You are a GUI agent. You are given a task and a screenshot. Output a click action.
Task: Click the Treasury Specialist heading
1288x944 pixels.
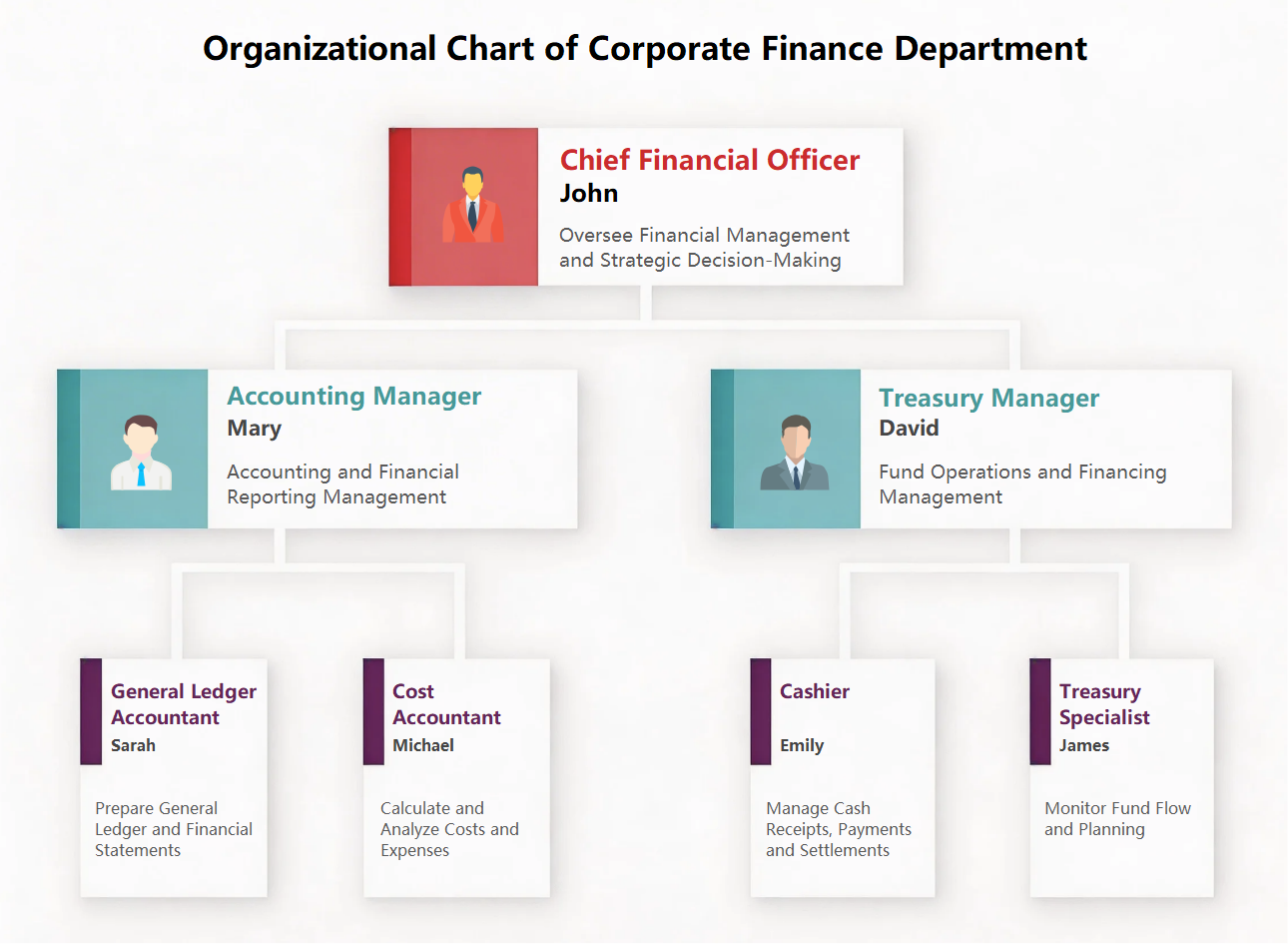coord(1104,704)
